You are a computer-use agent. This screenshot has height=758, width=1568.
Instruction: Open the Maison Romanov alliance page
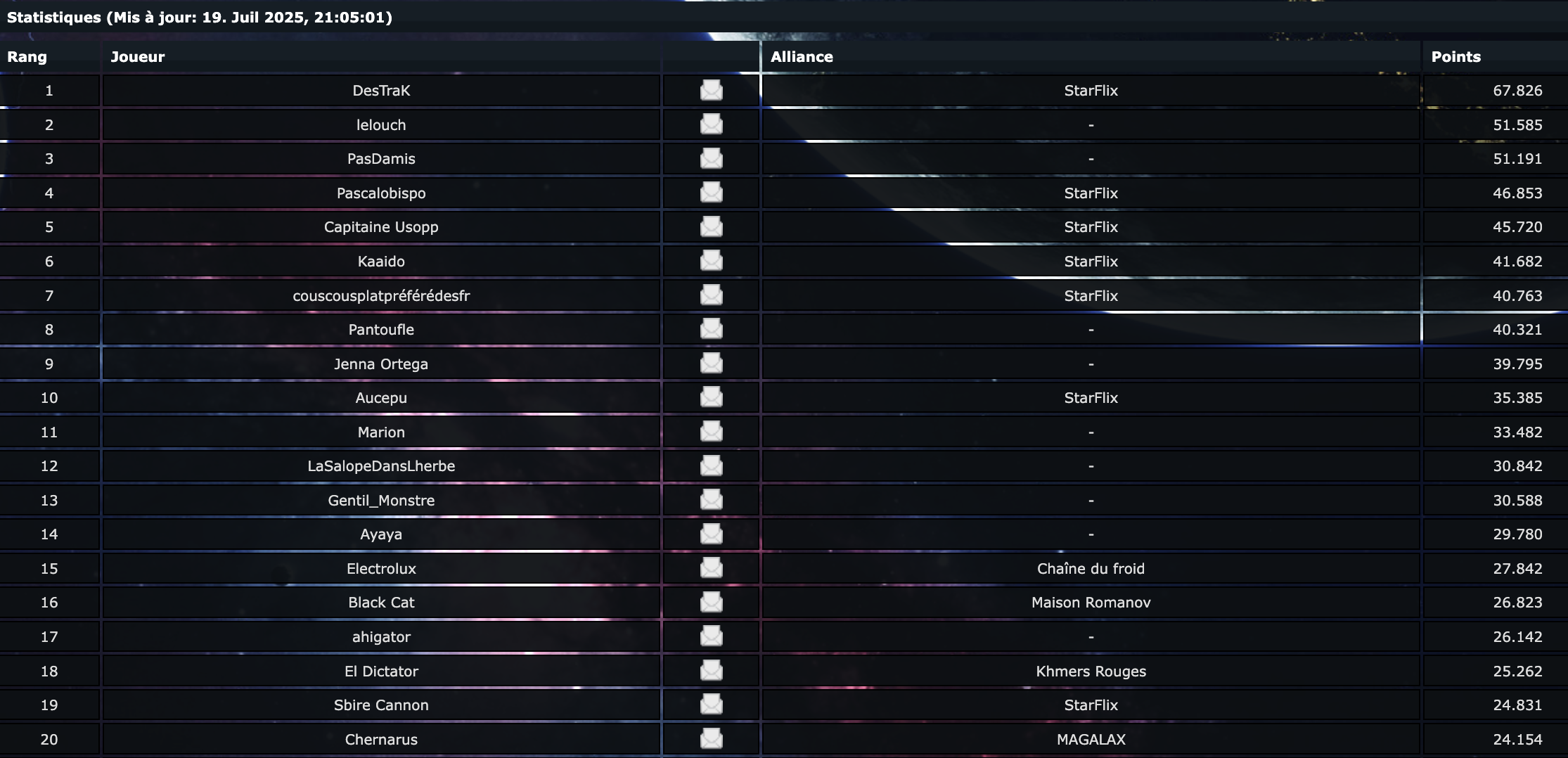(x=1091, y=603)
